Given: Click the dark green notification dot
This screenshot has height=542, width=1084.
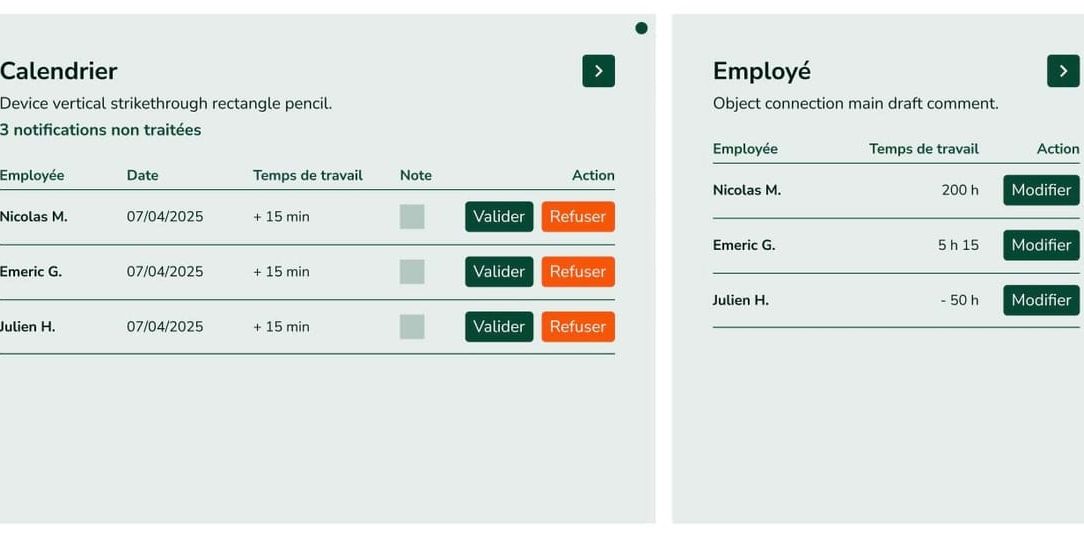Looking at the screenshot, I should click(x=641, y=28).
